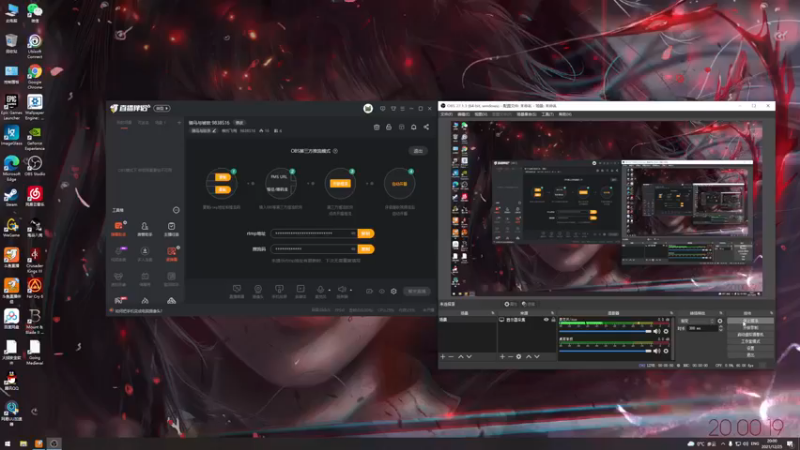Add a scene with plus in OBS scenes
The width and height of the screenshot is (800, 450).
click(x=443, y=357)
